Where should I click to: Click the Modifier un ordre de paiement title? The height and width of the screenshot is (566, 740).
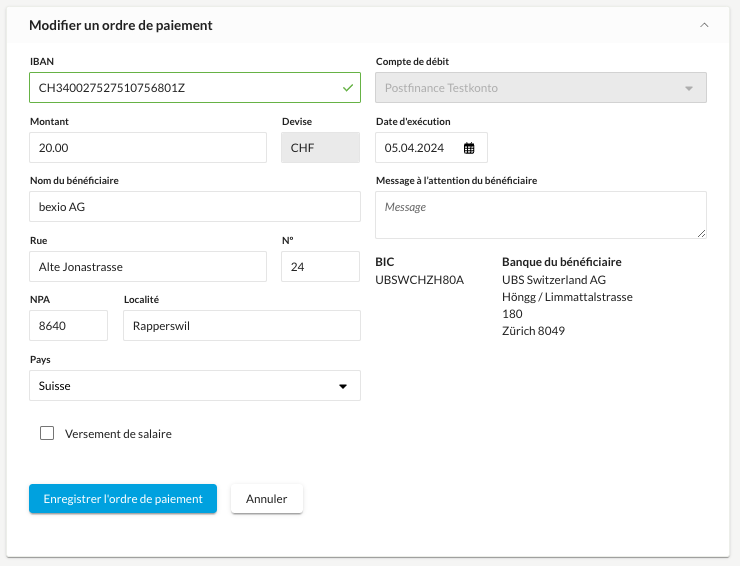pos(121,25)
